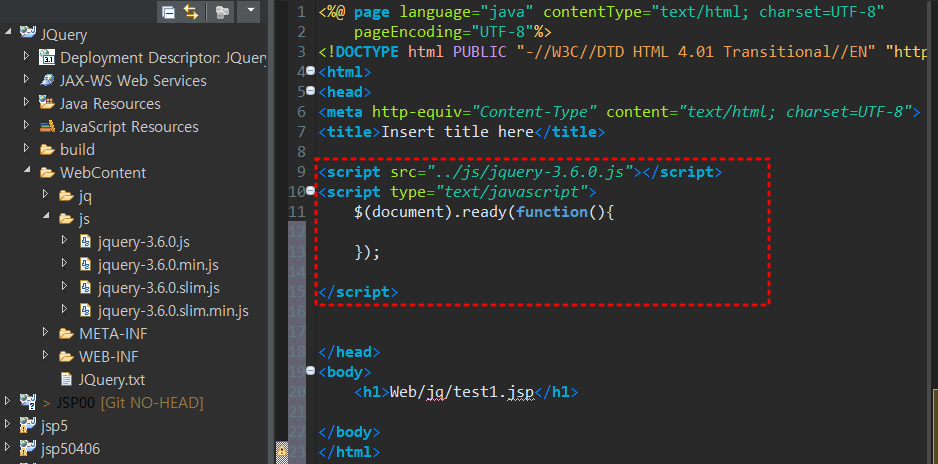Collapse the WebContent folder arrow
The width and height of the screenshot is (938, 464).
[28, 170]
